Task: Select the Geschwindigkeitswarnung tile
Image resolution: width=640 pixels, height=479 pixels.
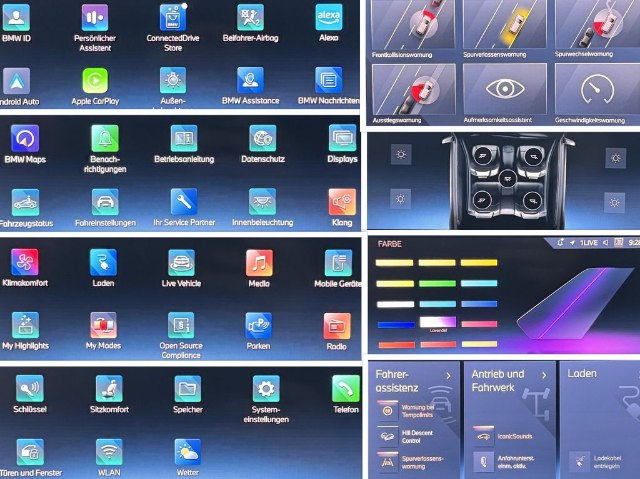Action: (x=596, y=92)
